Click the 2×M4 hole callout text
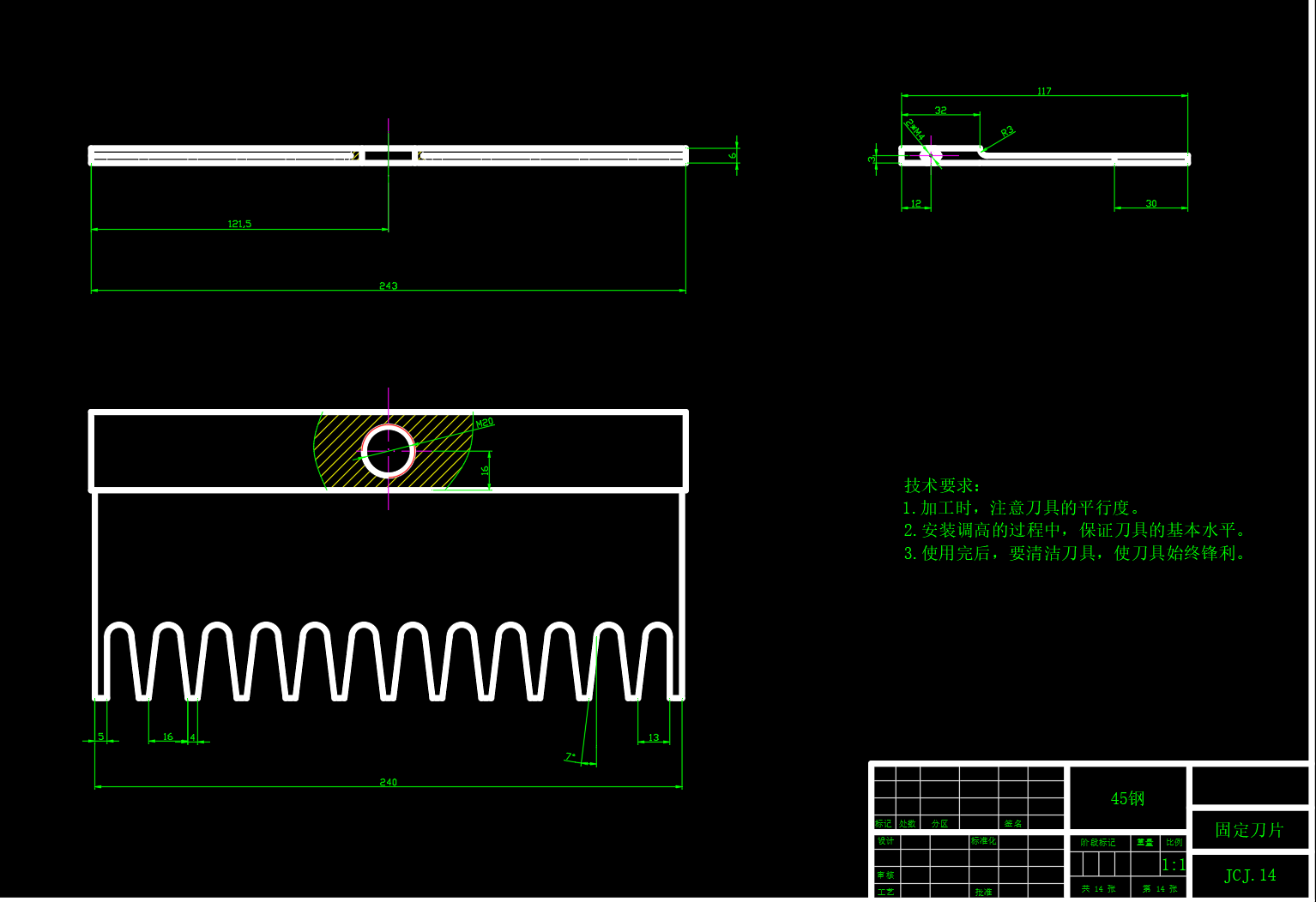Viewport: 1316px width, 902px height. (x=915, y=130)
